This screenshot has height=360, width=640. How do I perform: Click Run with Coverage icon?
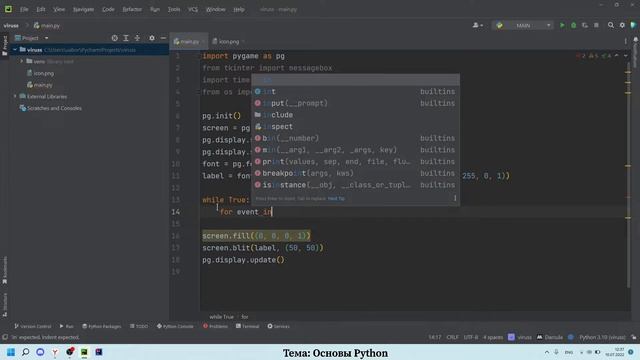585,25
